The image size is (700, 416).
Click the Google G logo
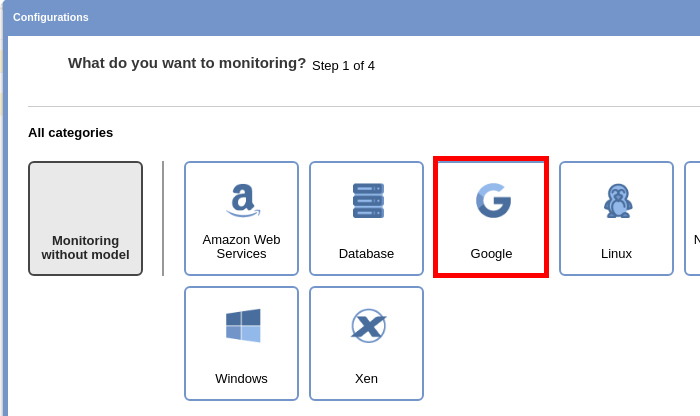pyautogui.click(x=492, y=200)
